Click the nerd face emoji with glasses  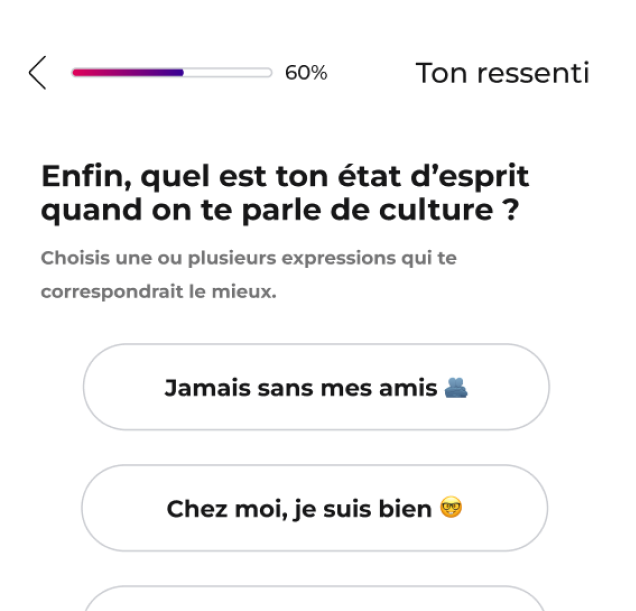(x=452, y=509)
